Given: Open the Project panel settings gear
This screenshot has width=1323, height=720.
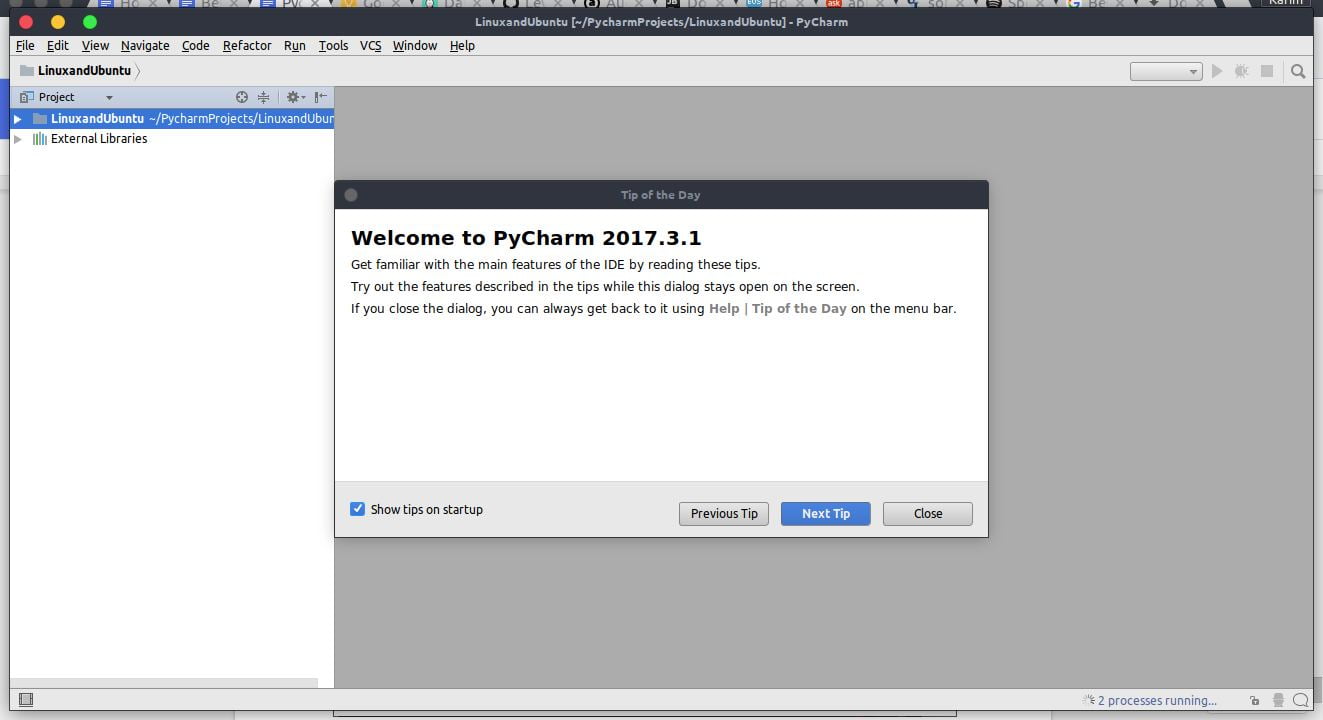Looking at the screenshot, I should [x=293, y=97].
